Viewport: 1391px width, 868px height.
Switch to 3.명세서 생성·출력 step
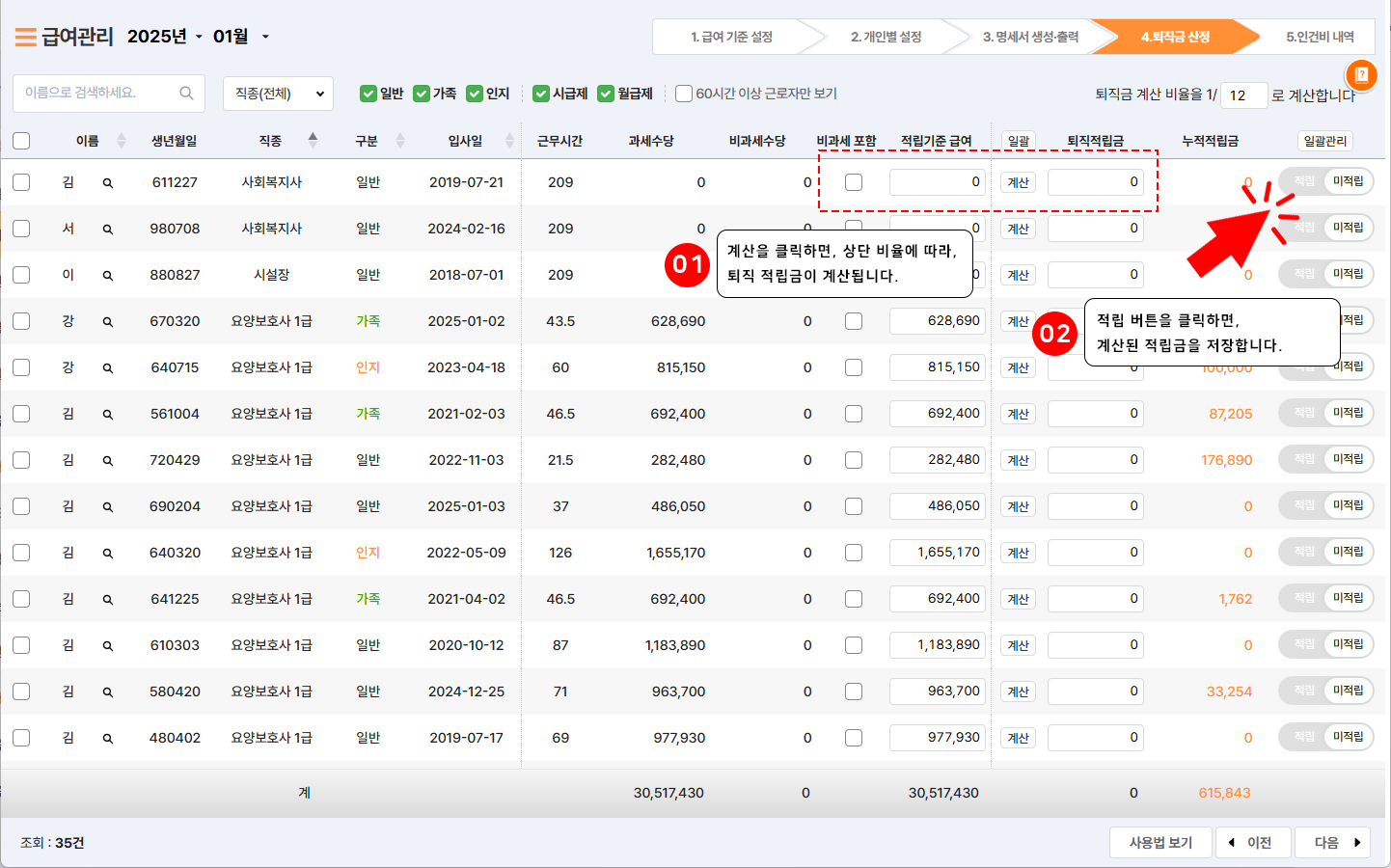1029,37
